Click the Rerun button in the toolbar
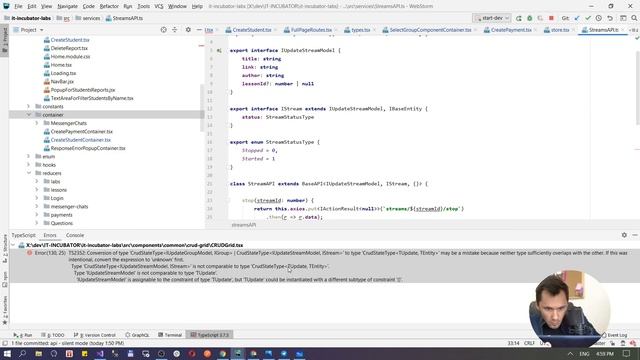Screen dimensions: 640x360 [x=518, y=18]
